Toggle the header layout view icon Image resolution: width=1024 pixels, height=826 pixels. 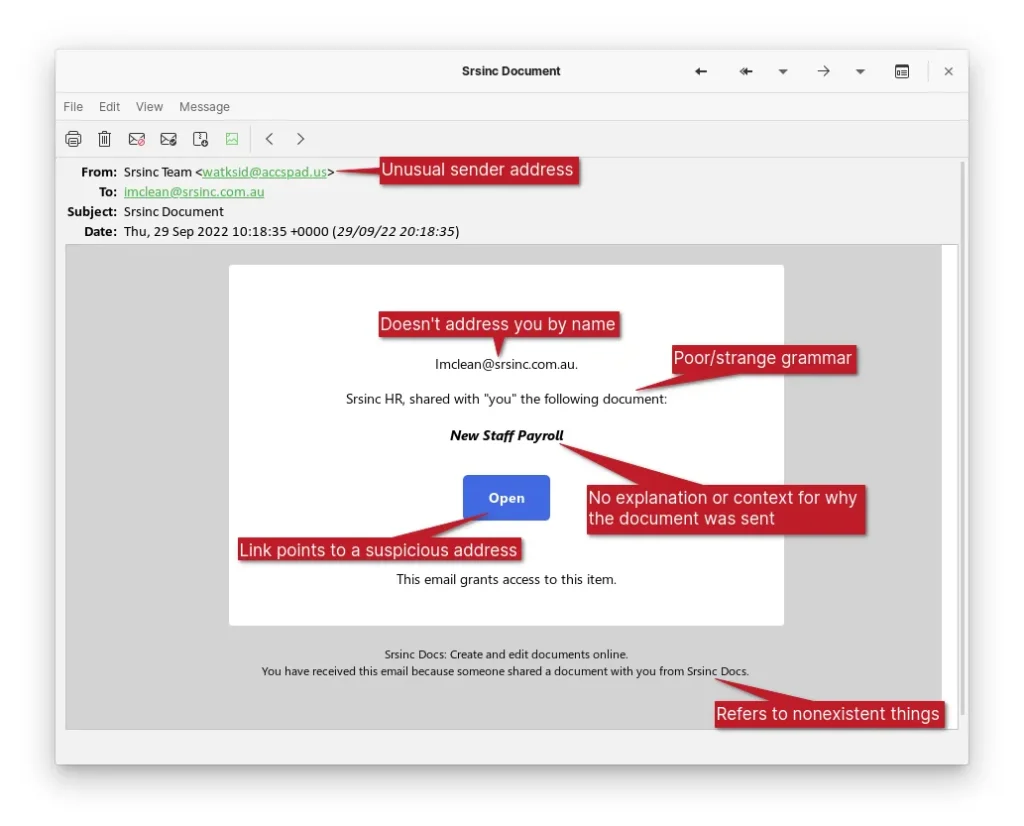point(902,71)
